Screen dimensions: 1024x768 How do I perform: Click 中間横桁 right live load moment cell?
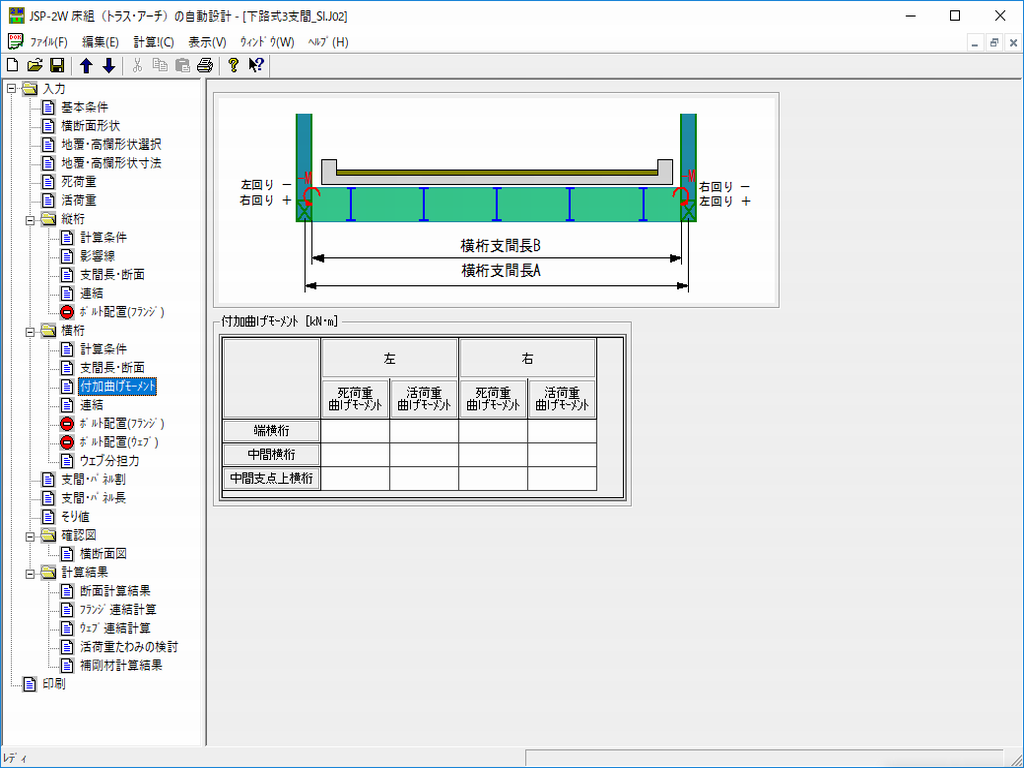(562, 455)
